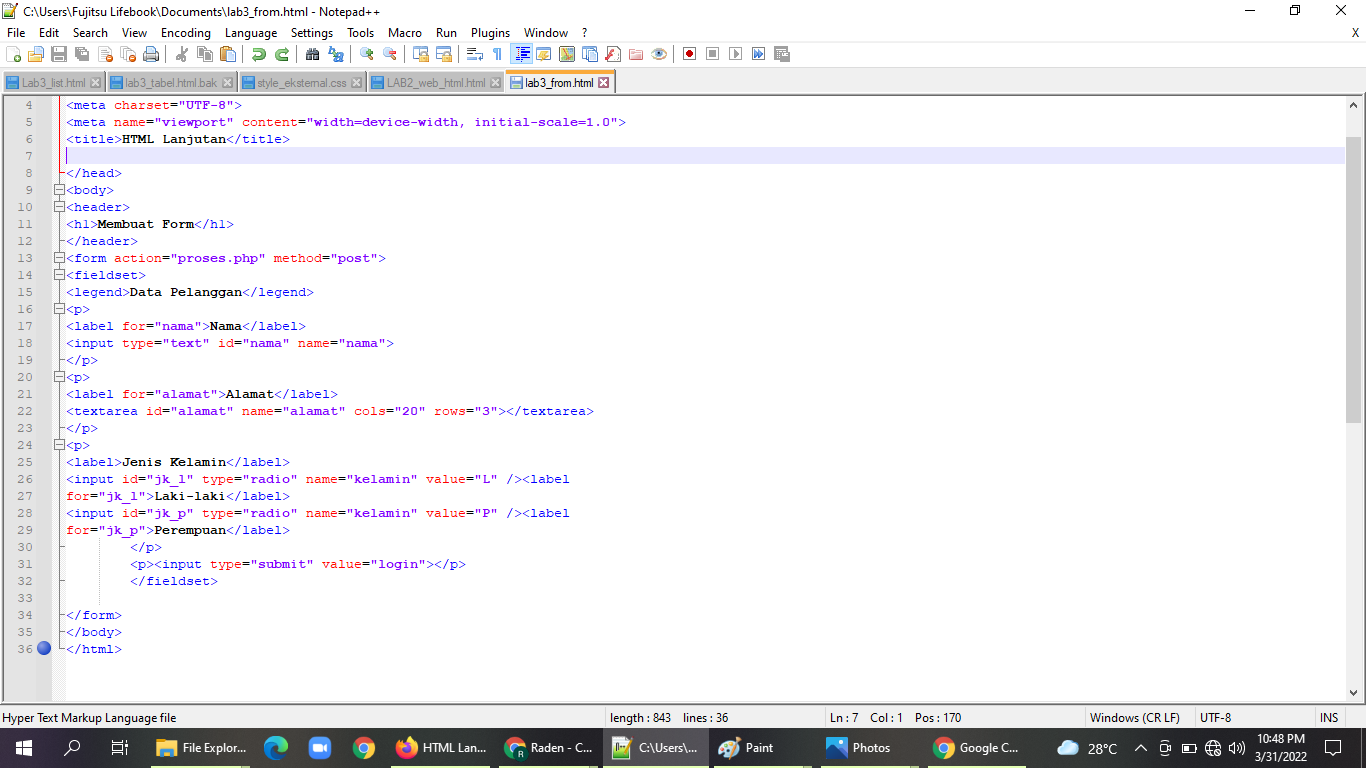Toggle the Indent Guide toolbar button
Screen dimensions: 1366x768
coord(521,54)
